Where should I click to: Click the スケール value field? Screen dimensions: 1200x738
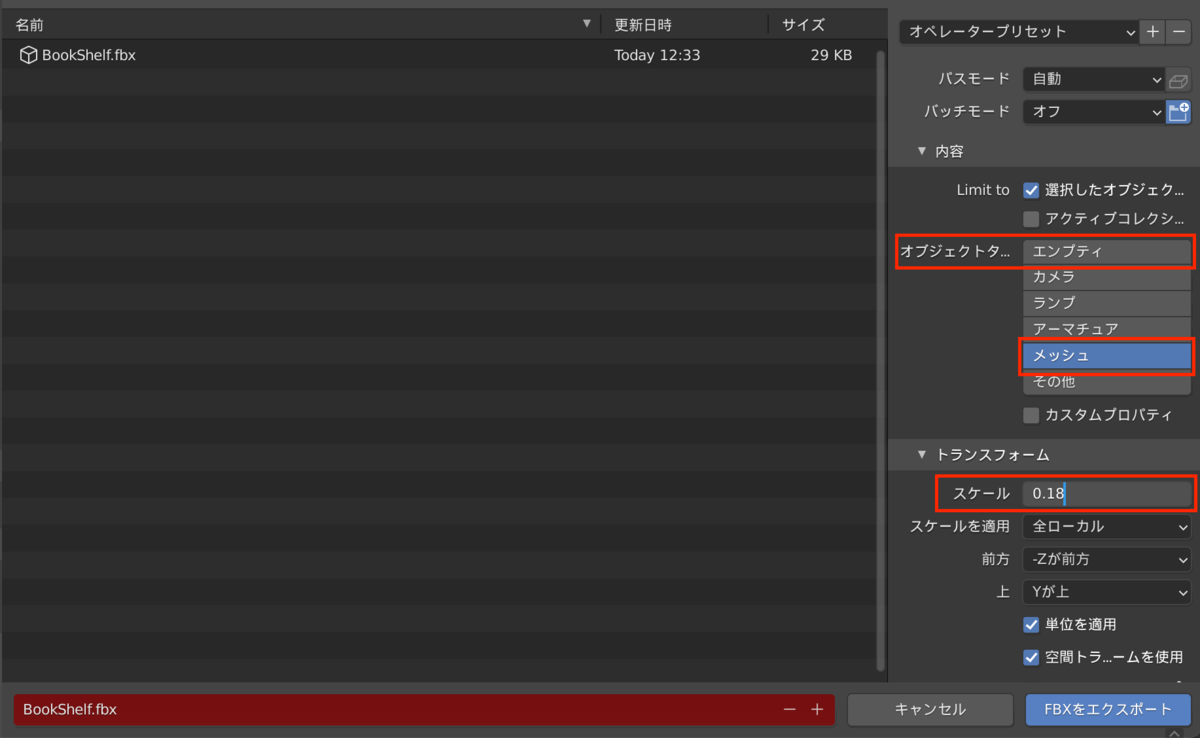[x=1107, y=493]
